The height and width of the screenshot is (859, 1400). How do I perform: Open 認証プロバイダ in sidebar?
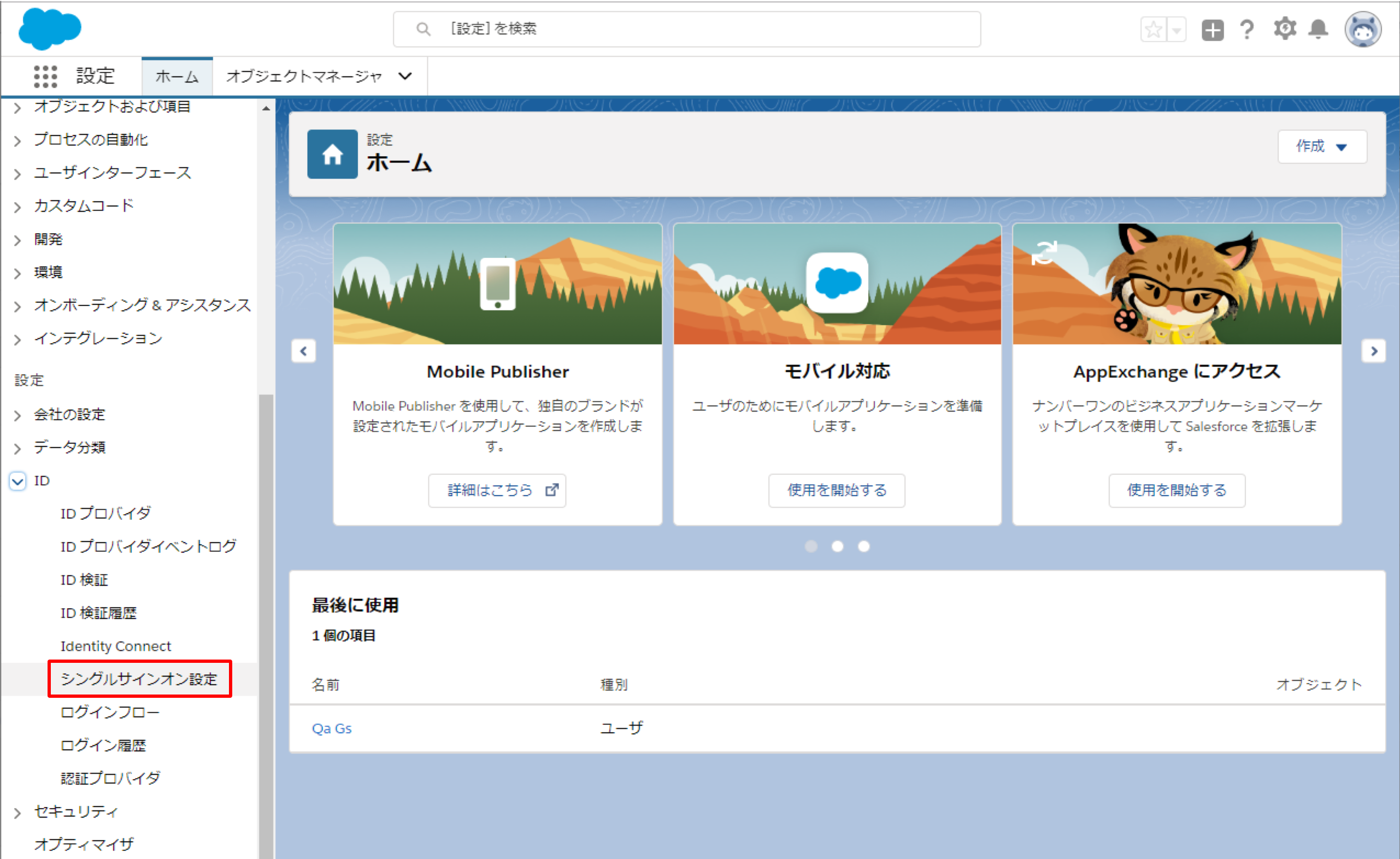click(x=110, y=778)
